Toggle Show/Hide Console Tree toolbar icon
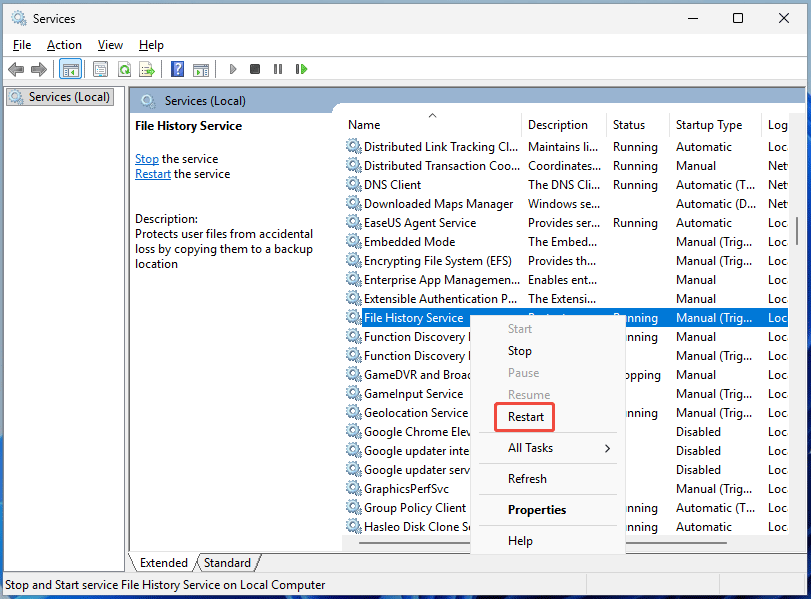811x599 pixels. (x=70, y=69)
